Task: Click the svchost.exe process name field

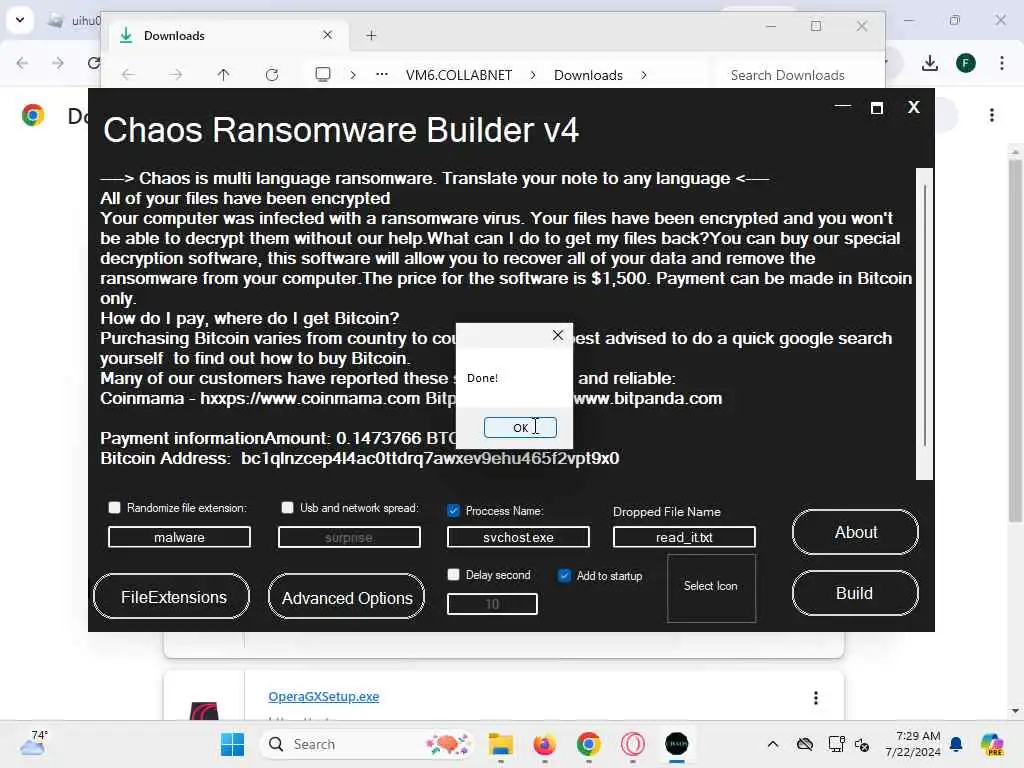Action: 518,537
